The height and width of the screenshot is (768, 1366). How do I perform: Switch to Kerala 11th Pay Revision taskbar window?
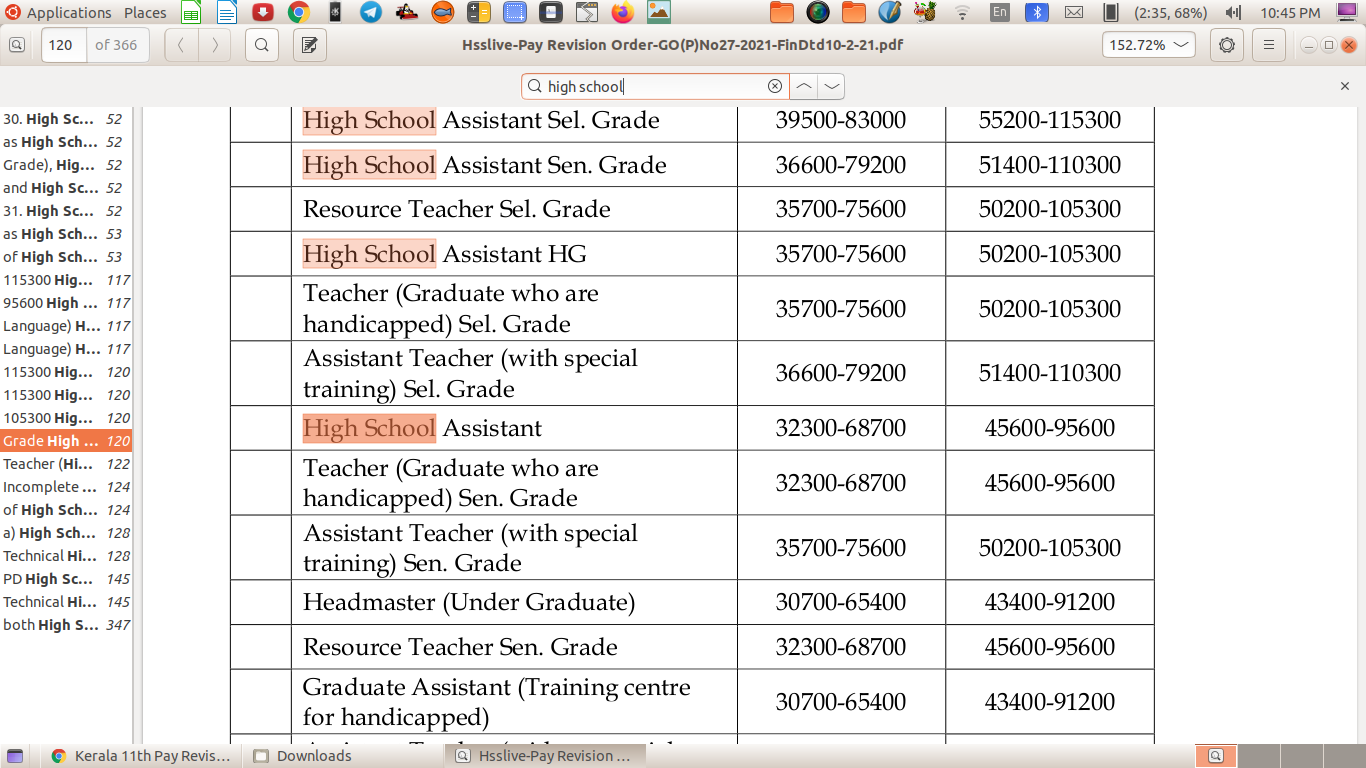click(x=141, y=756)
